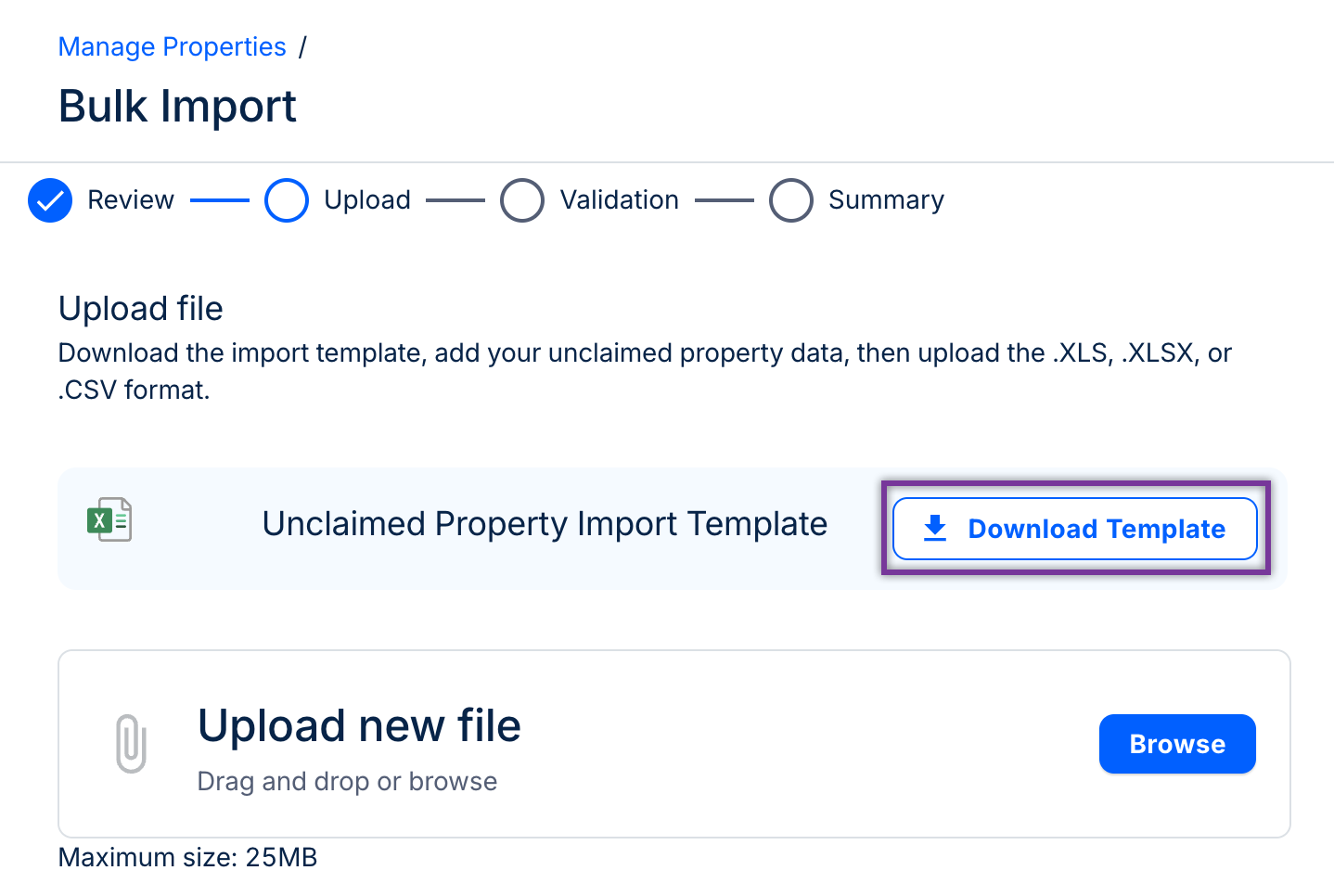Click the download arrow icon
The height and width of the screenshot is (896, 1334).
point(935,528)
